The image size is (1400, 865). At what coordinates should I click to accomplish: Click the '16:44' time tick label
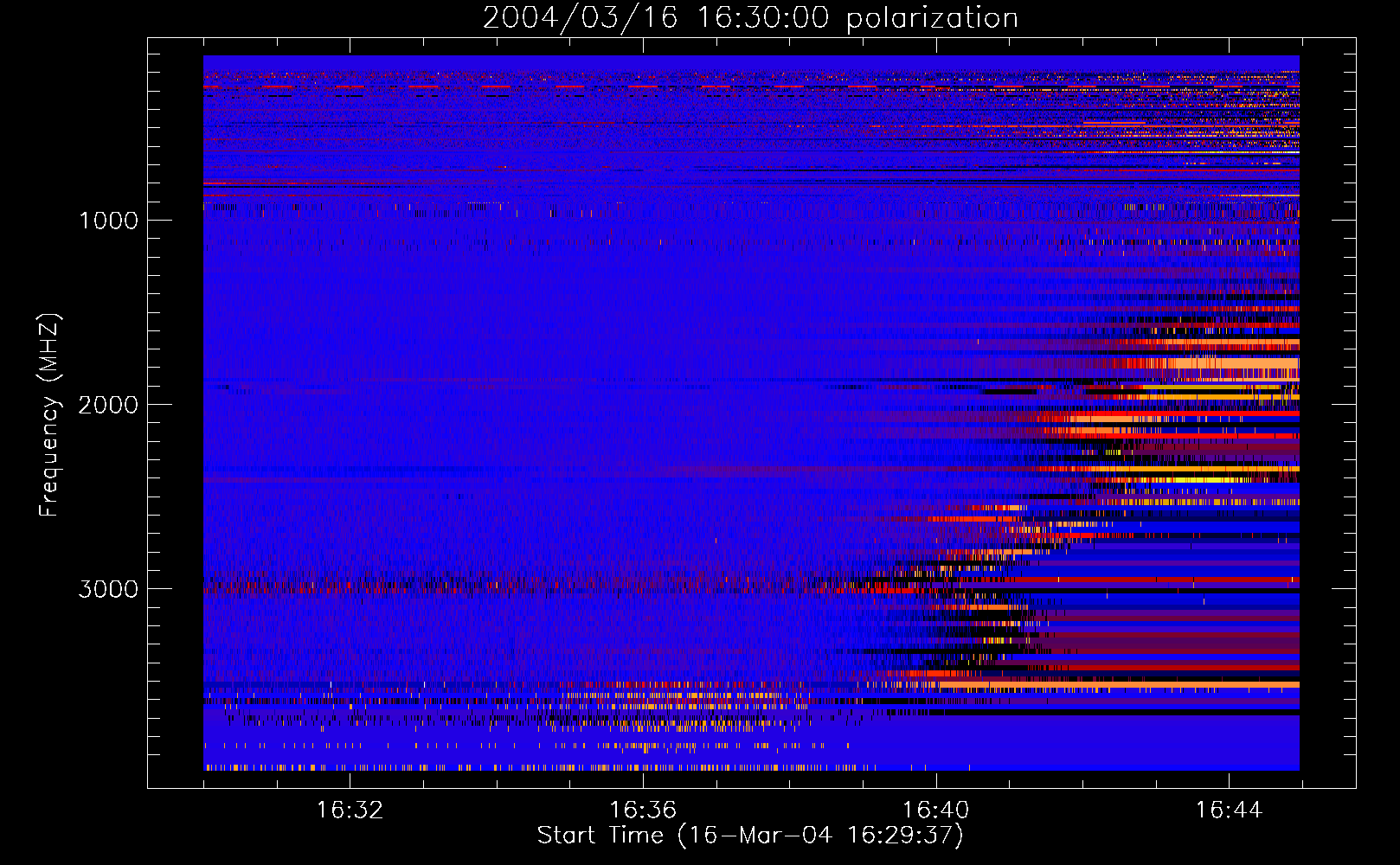point(1229,811)
